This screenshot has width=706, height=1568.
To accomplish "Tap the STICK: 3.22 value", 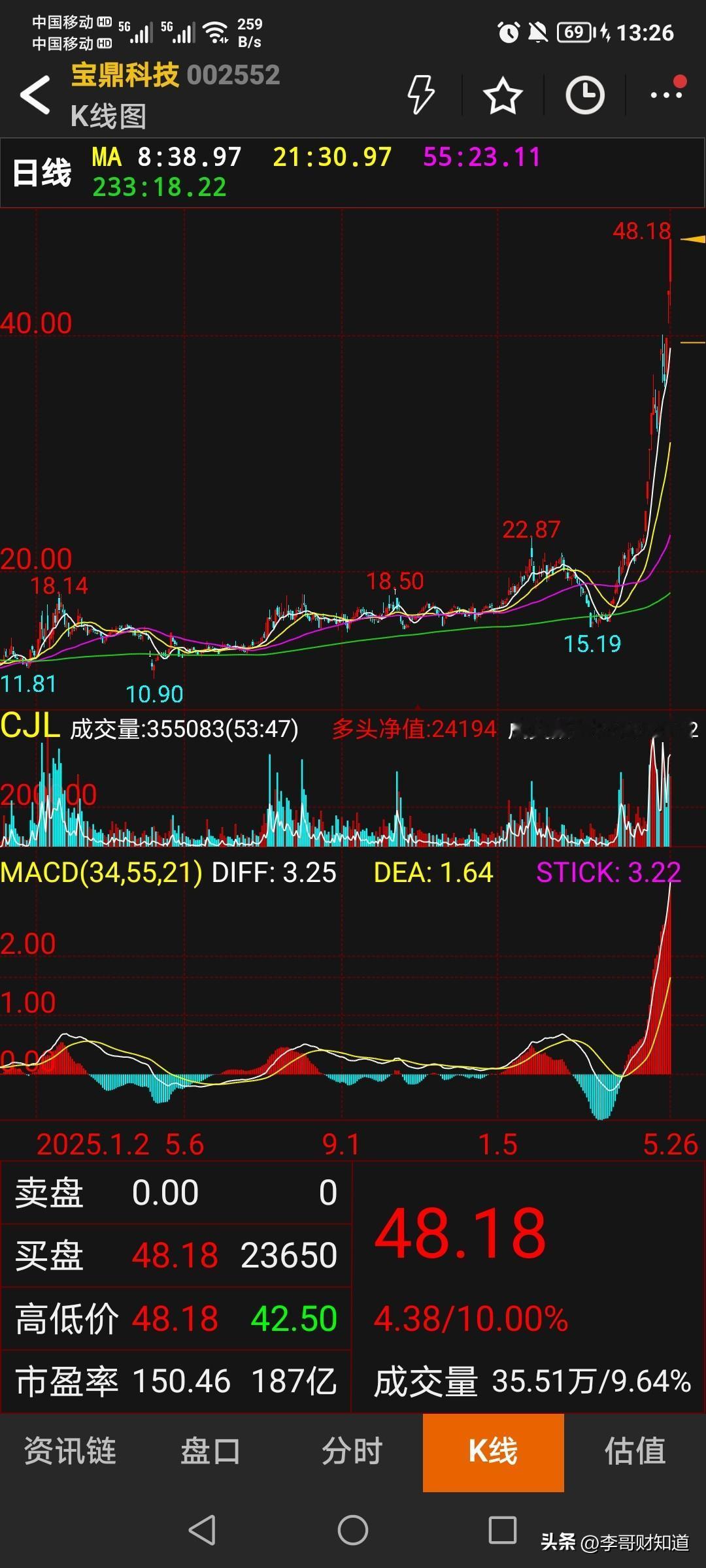I will pyautogui.click(x=609, y=872).
